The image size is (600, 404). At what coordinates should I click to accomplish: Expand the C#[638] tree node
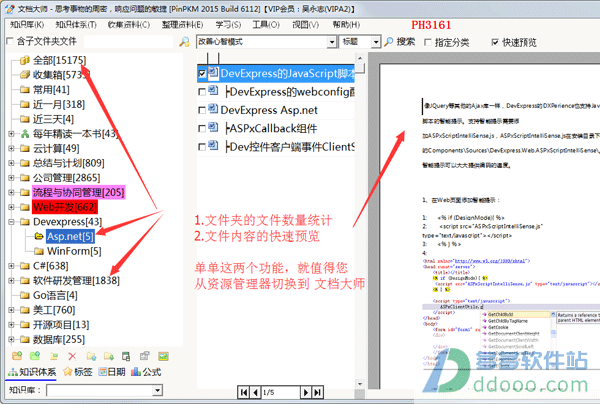(x=11, y=266)
